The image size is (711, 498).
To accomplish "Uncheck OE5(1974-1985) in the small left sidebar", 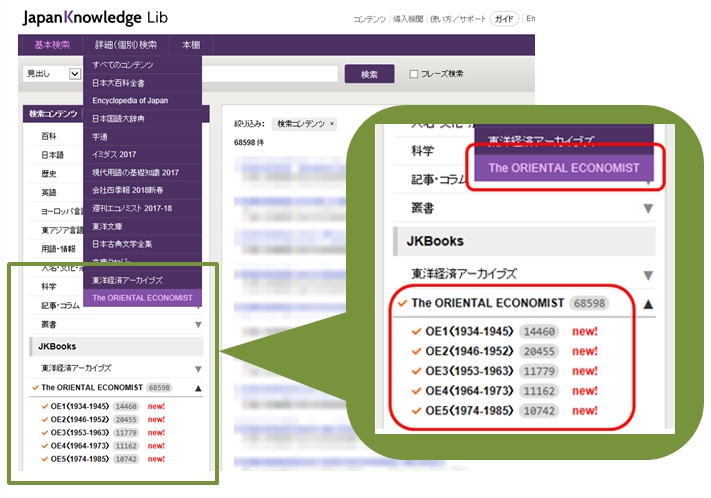I will point(44,459).
